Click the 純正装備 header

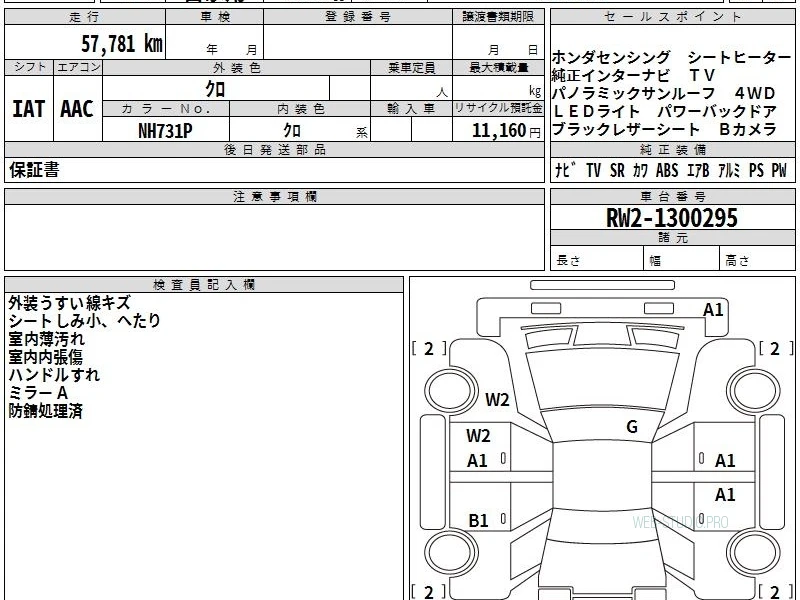click(672, 149)
